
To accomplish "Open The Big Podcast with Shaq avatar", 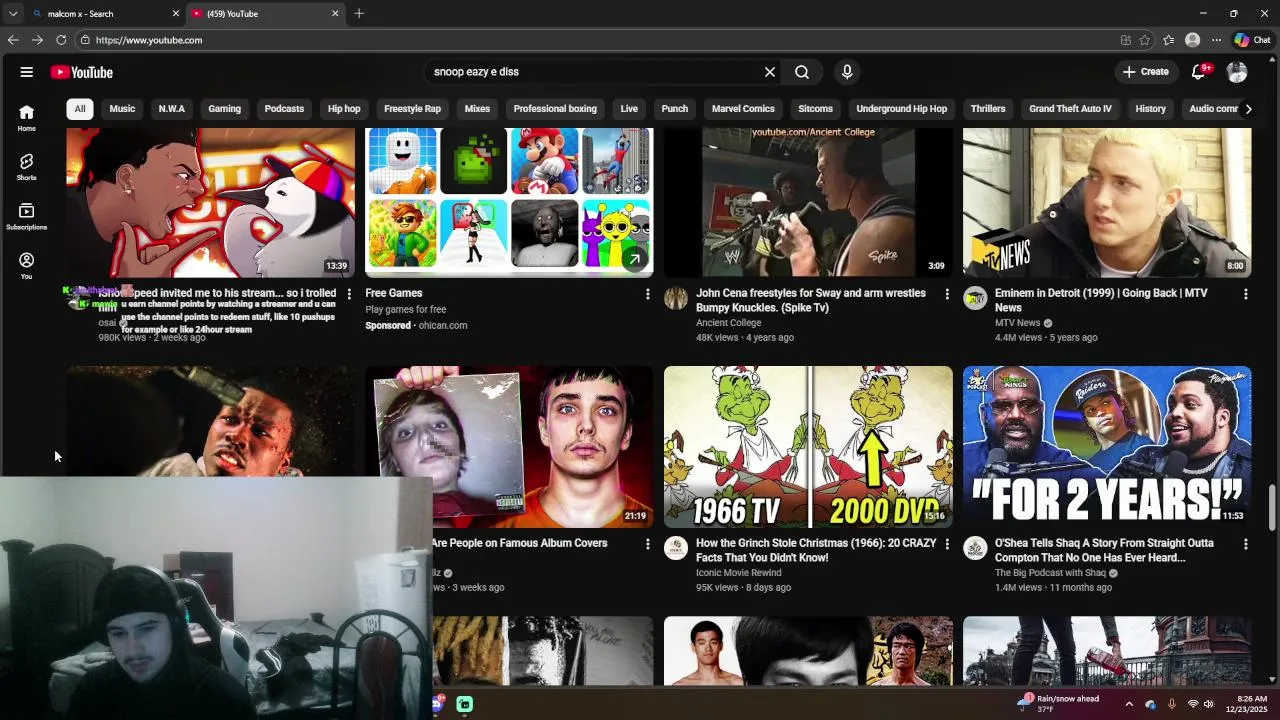I will 975,548.
